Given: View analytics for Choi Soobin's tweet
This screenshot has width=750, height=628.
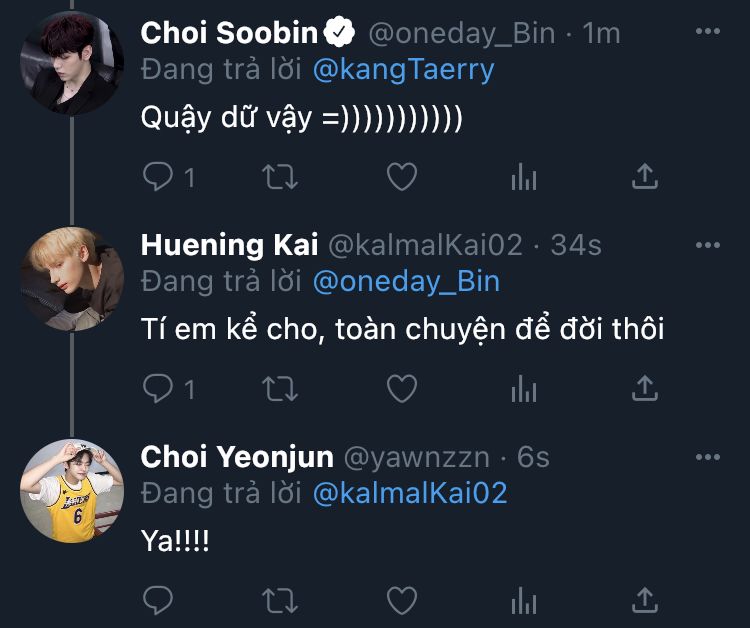Looking at the screenshot, I should pos(523,177).
